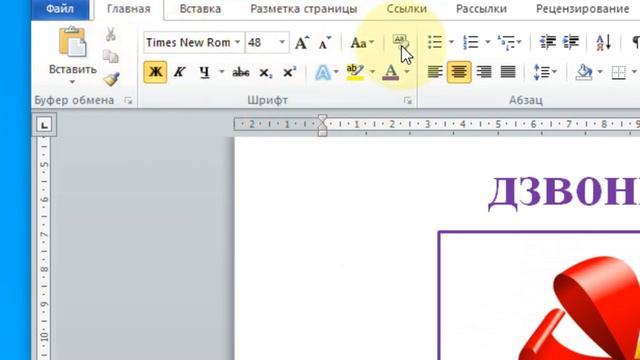Expand the Shading dropdown arrow
The height and width of the screenshot is (360, 640).
tap(600, 72)
